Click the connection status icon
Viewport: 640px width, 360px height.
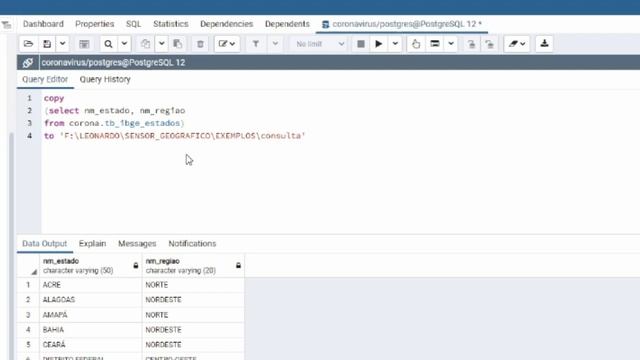tap(28, 62)
